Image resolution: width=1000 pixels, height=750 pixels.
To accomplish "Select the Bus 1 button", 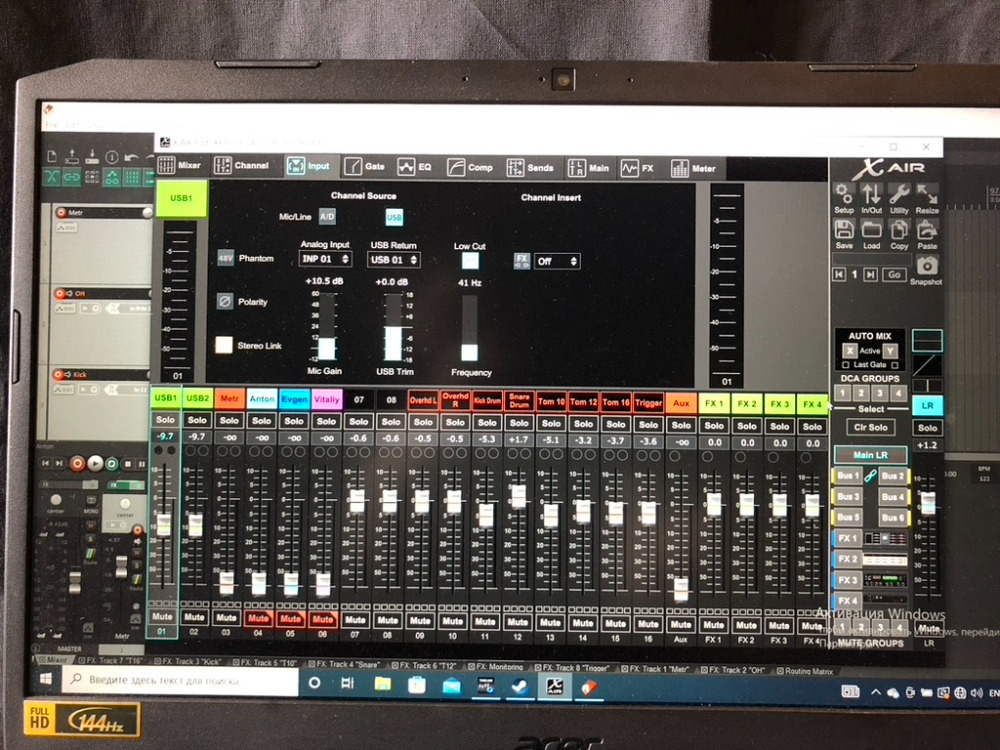I will coord(848,476).
